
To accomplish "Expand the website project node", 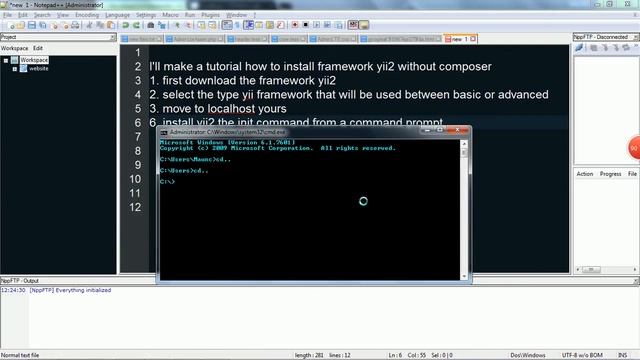I will click(x=15, y=69).
